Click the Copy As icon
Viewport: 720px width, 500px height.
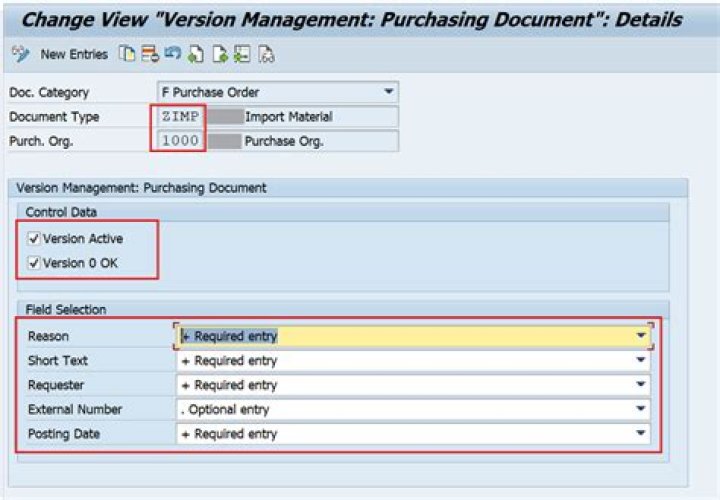tap(127, 54)
